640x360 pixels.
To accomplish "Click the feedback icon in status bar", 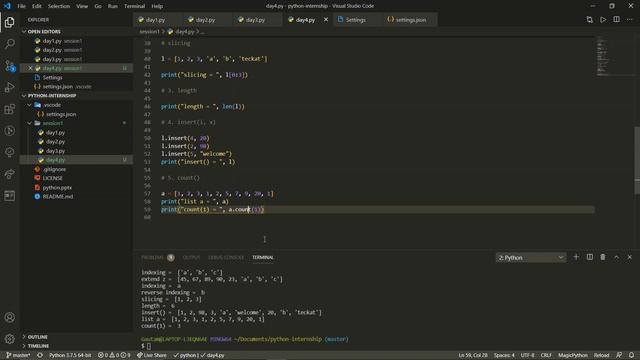I will [x=619, y=355].
